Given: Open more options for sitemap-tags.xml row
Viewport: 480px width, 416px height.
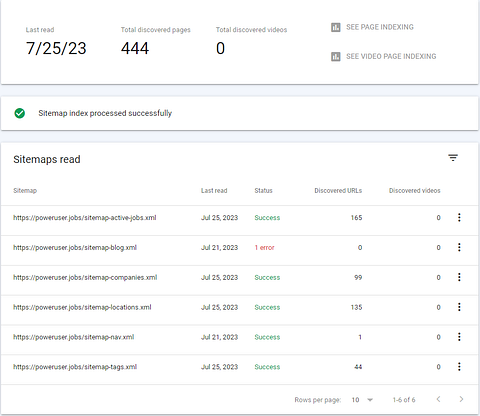Looking at the screenshot, I should click(x=459, y=367).
